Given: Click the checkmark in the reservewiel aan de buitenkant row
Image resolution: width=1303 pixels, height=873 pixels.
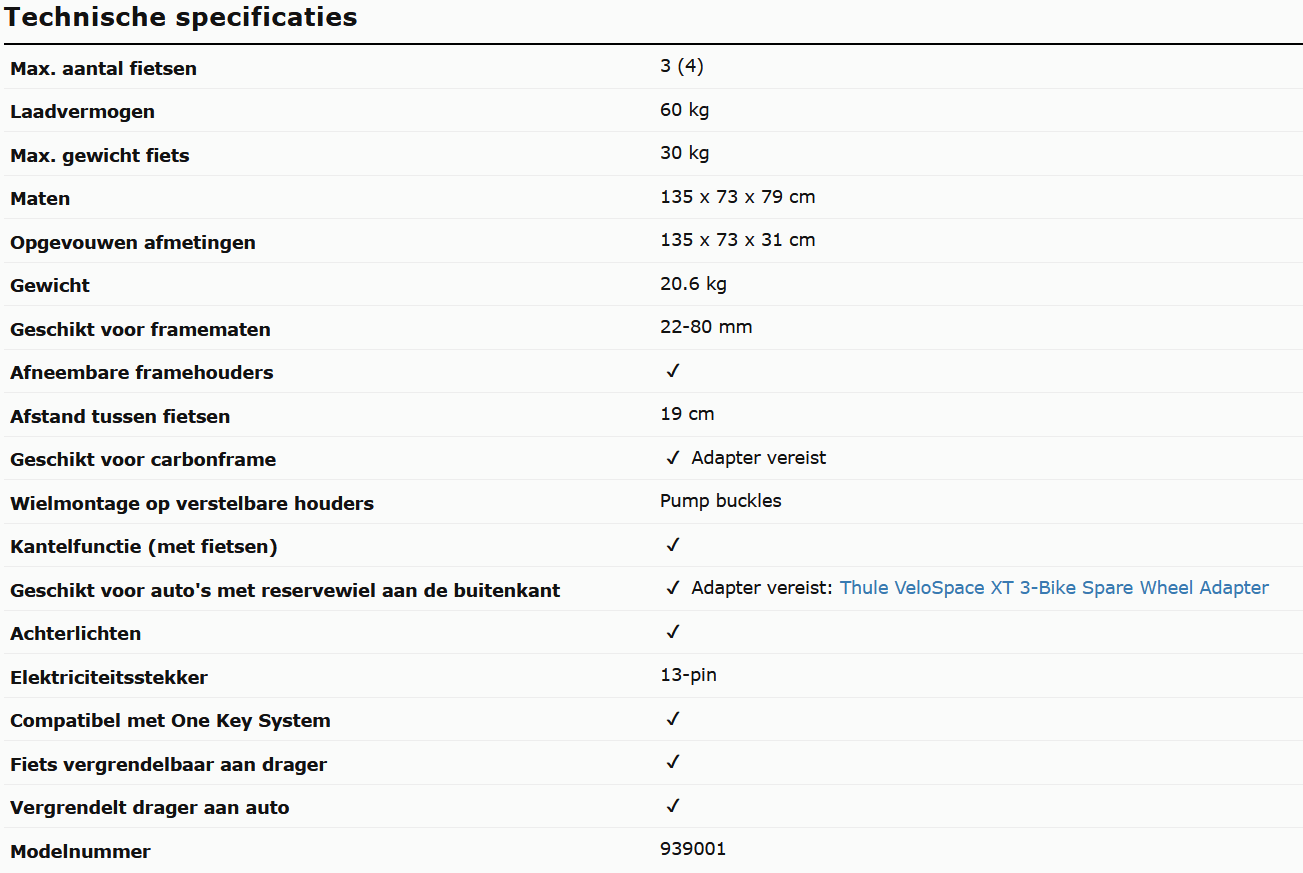Looking at the screenshot, I should [673, 588].
